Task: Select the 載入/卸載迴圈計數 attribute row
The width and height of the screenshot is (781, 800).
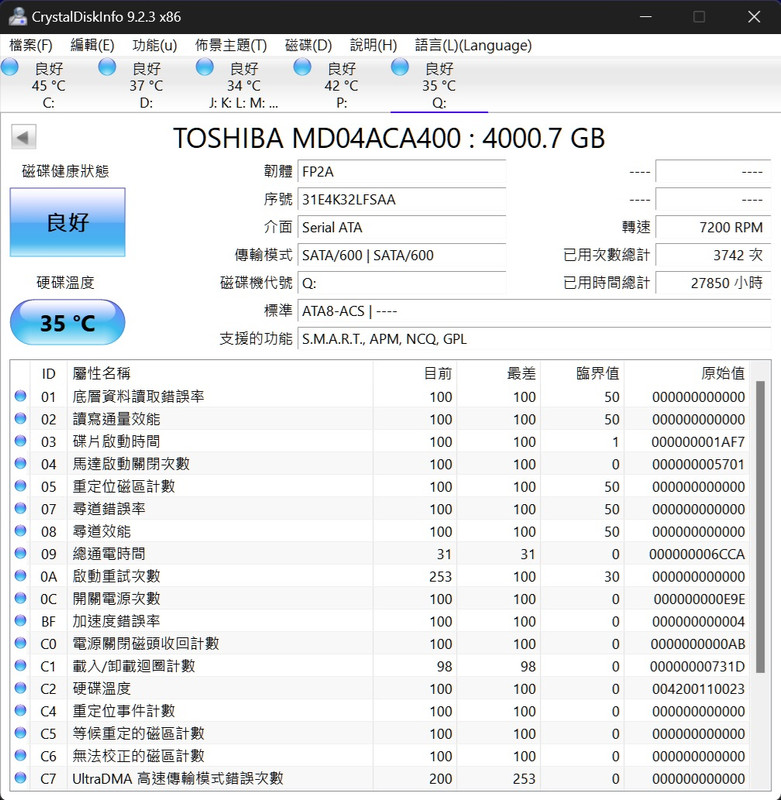Action: 380,666
